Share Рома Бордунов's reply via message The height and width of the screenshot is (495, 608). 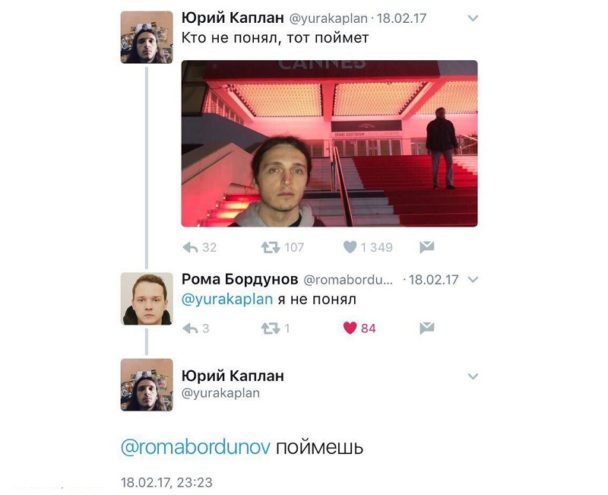pos(427,328)
